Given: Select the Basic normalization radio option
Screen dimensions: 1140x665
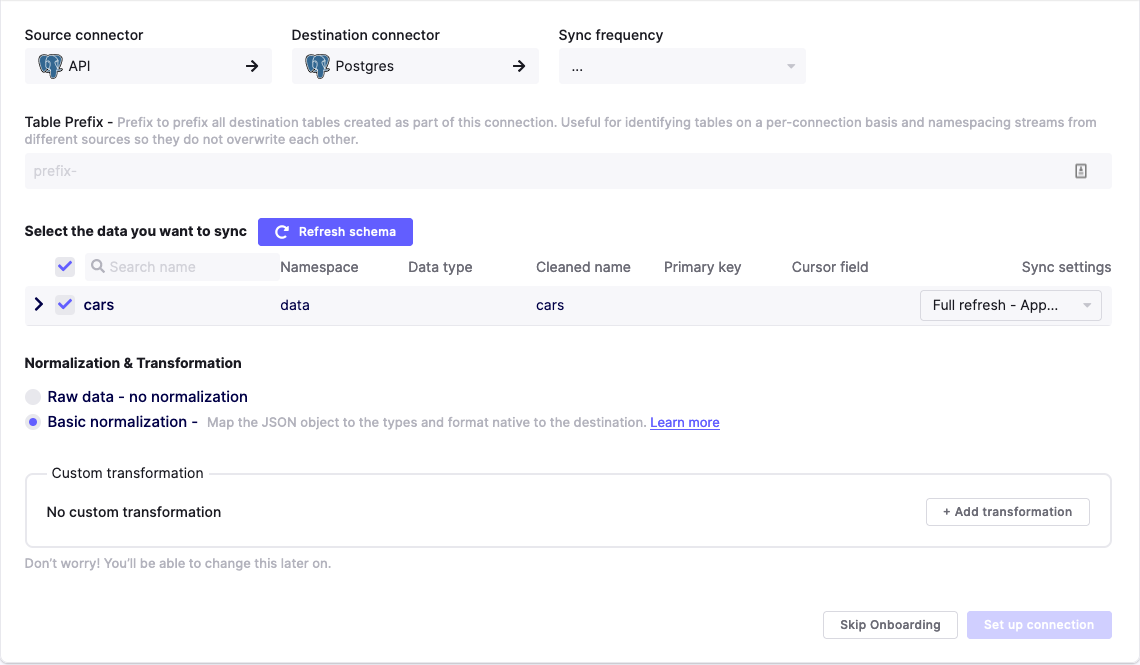Looking at the screenshot, I should pos(34,422).
